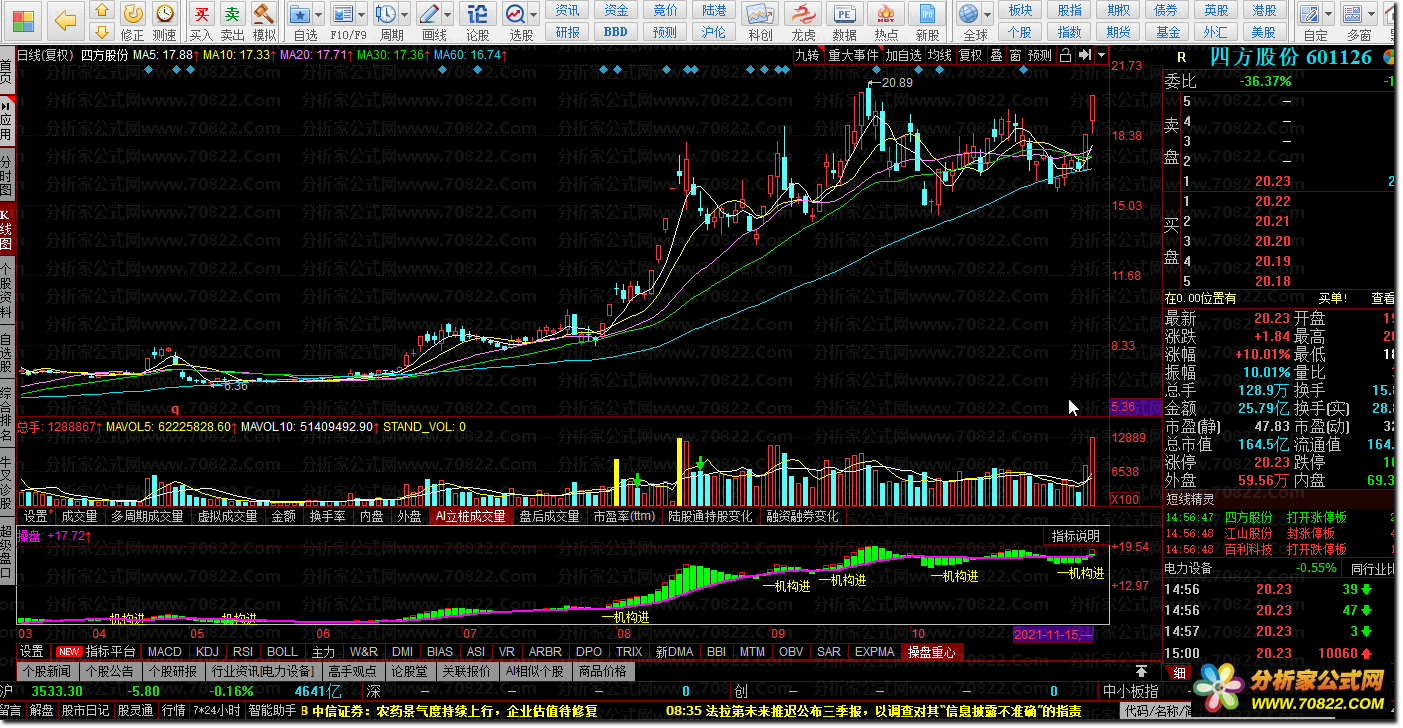Screen dimensions: 1403x728
Task: Open the 科创 board icon
Action: point(760,14)
